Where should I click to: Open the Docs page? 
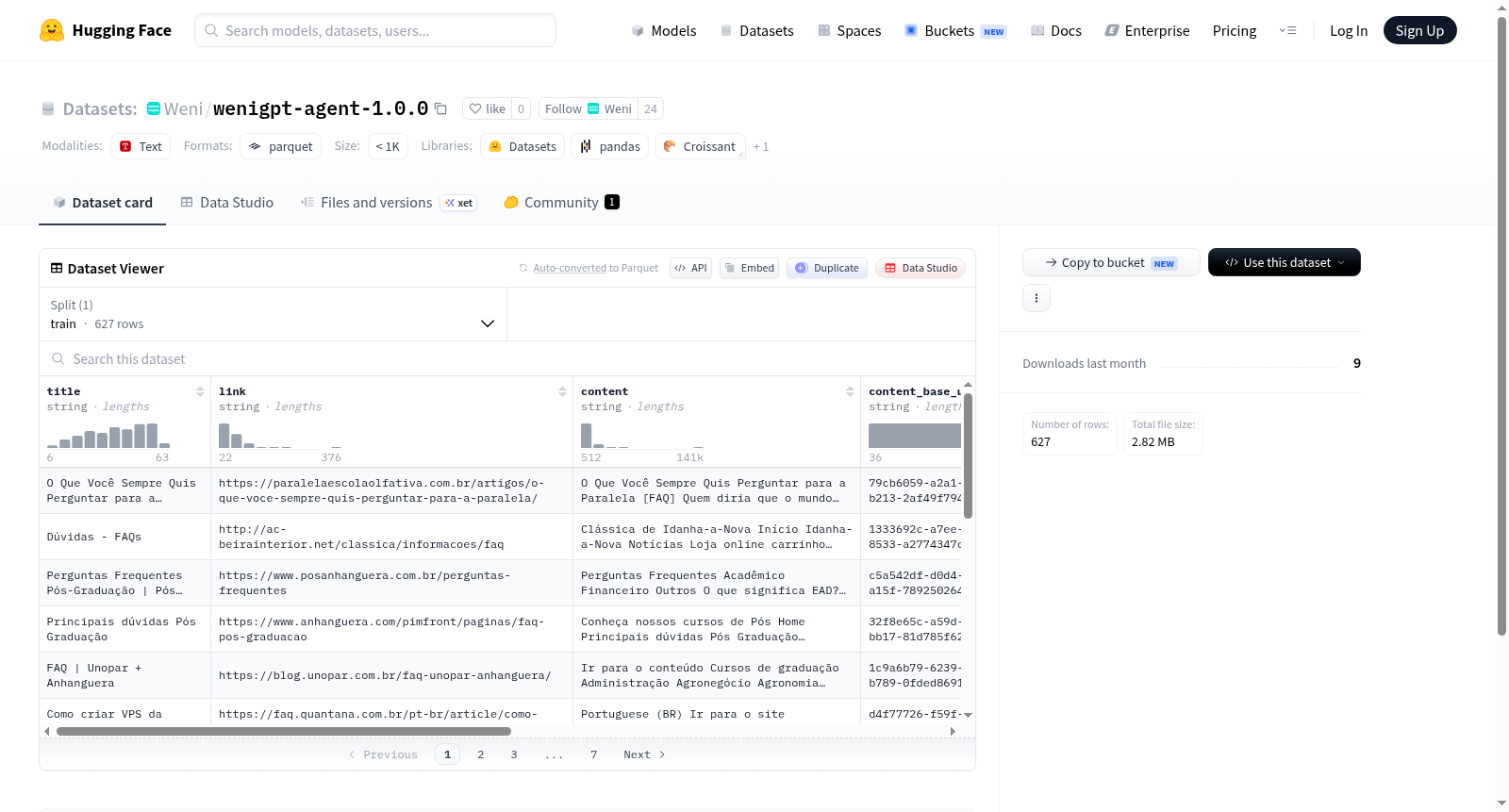pyautogui.click(x=1056, y=31)
